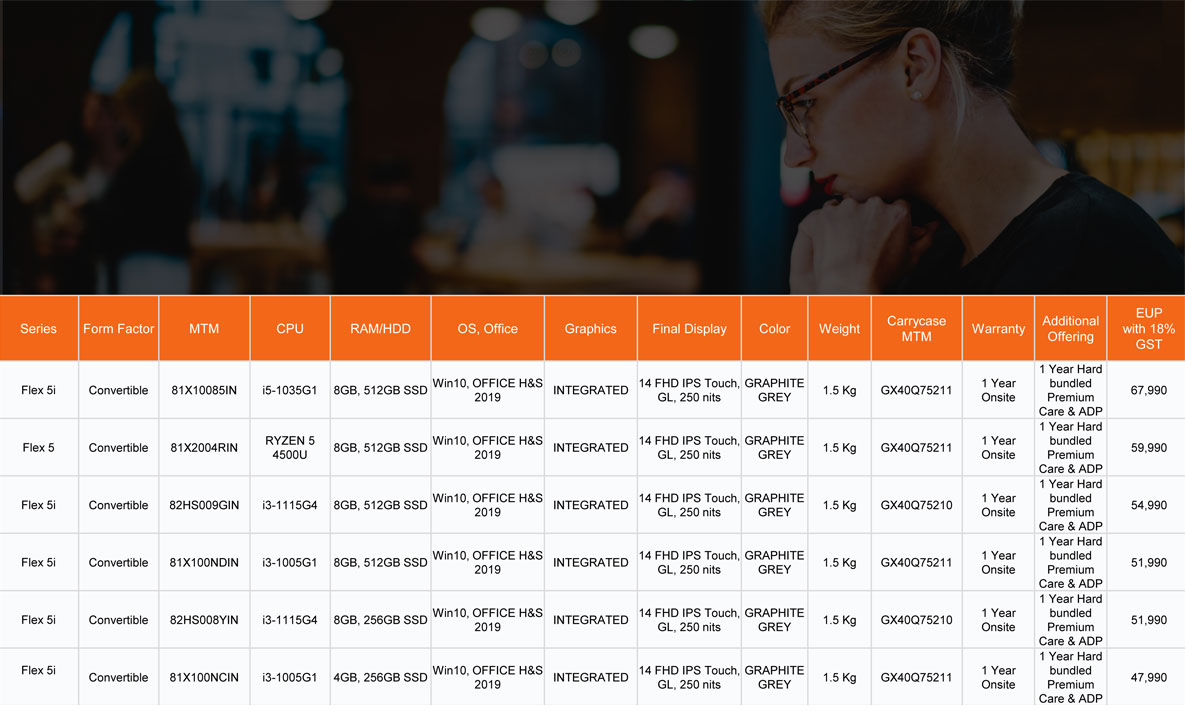
Task: Click the Series column header
Action: [39, 328]
